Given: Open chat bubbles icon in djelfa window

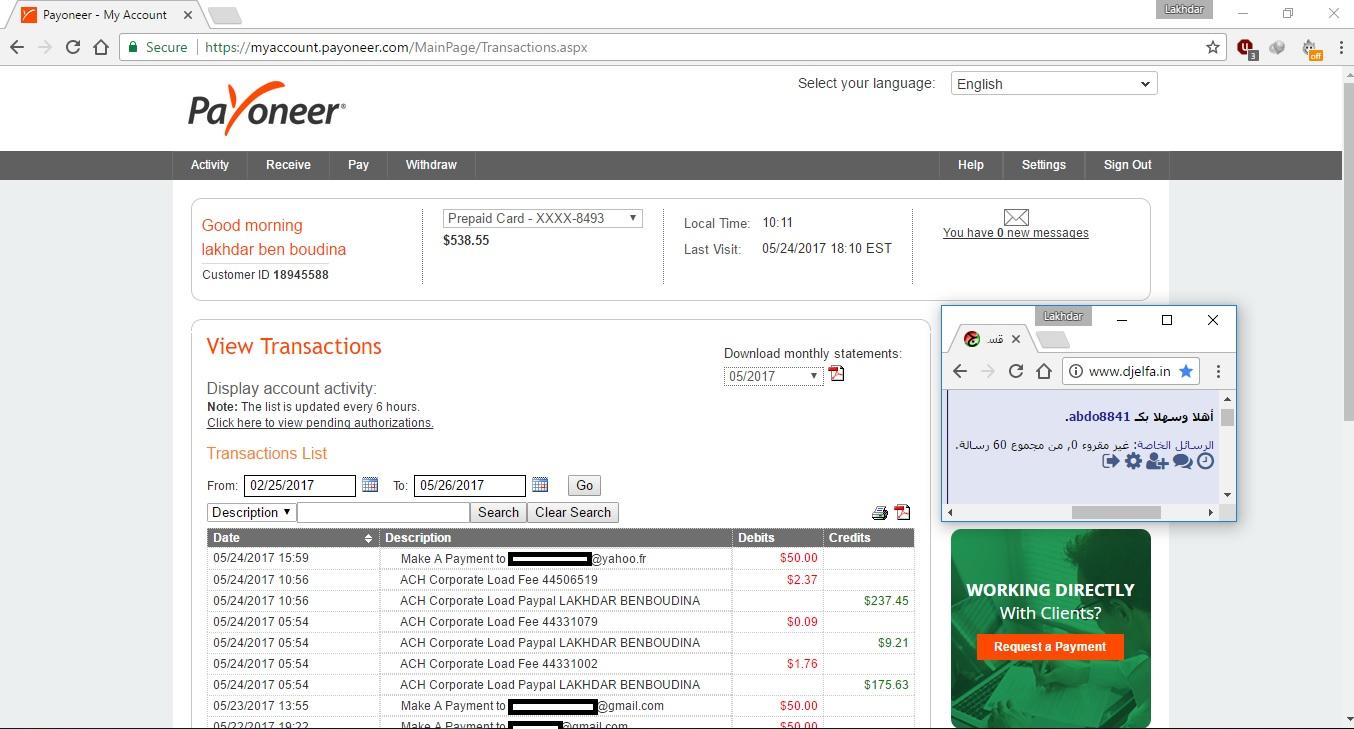Looking at the screenshot, I should [x=1182, y=461].
